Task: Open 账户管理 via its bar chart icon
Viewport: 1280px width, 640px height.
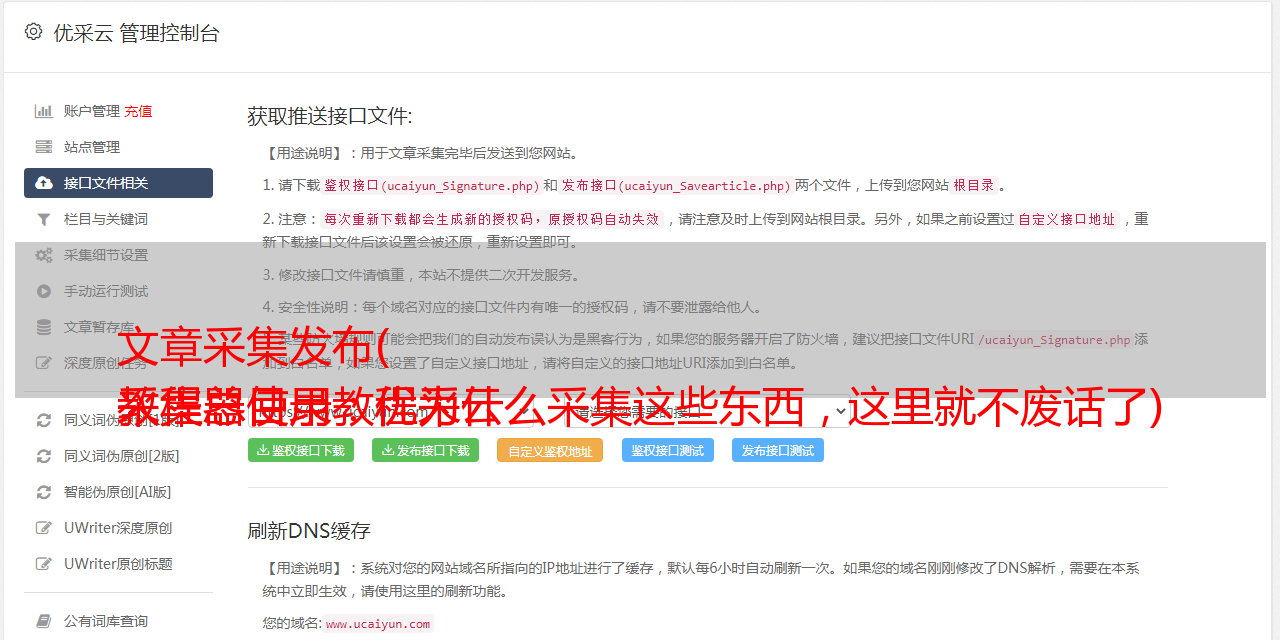Action: pyautogui.click(x=44, y=111)
